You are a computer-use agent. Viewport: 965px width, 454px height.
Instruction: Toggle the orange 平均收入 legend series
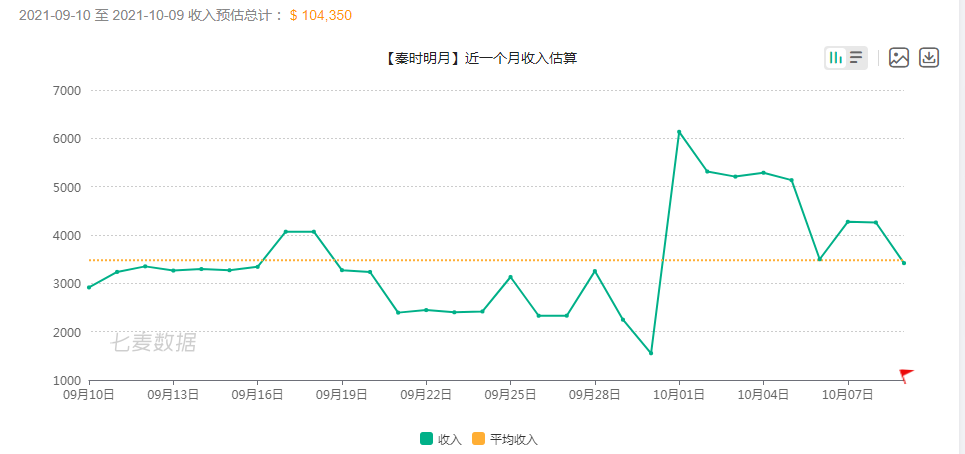click(x=505, y=439)
